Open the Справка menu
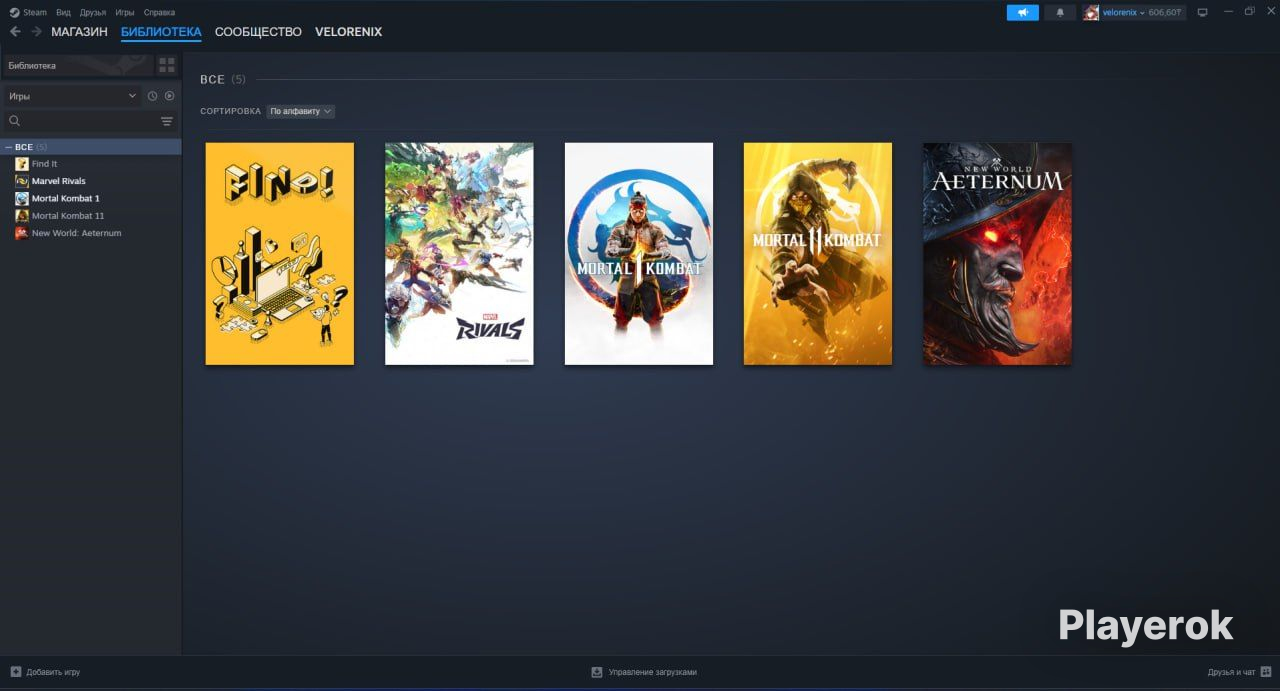 pos(159,13)
